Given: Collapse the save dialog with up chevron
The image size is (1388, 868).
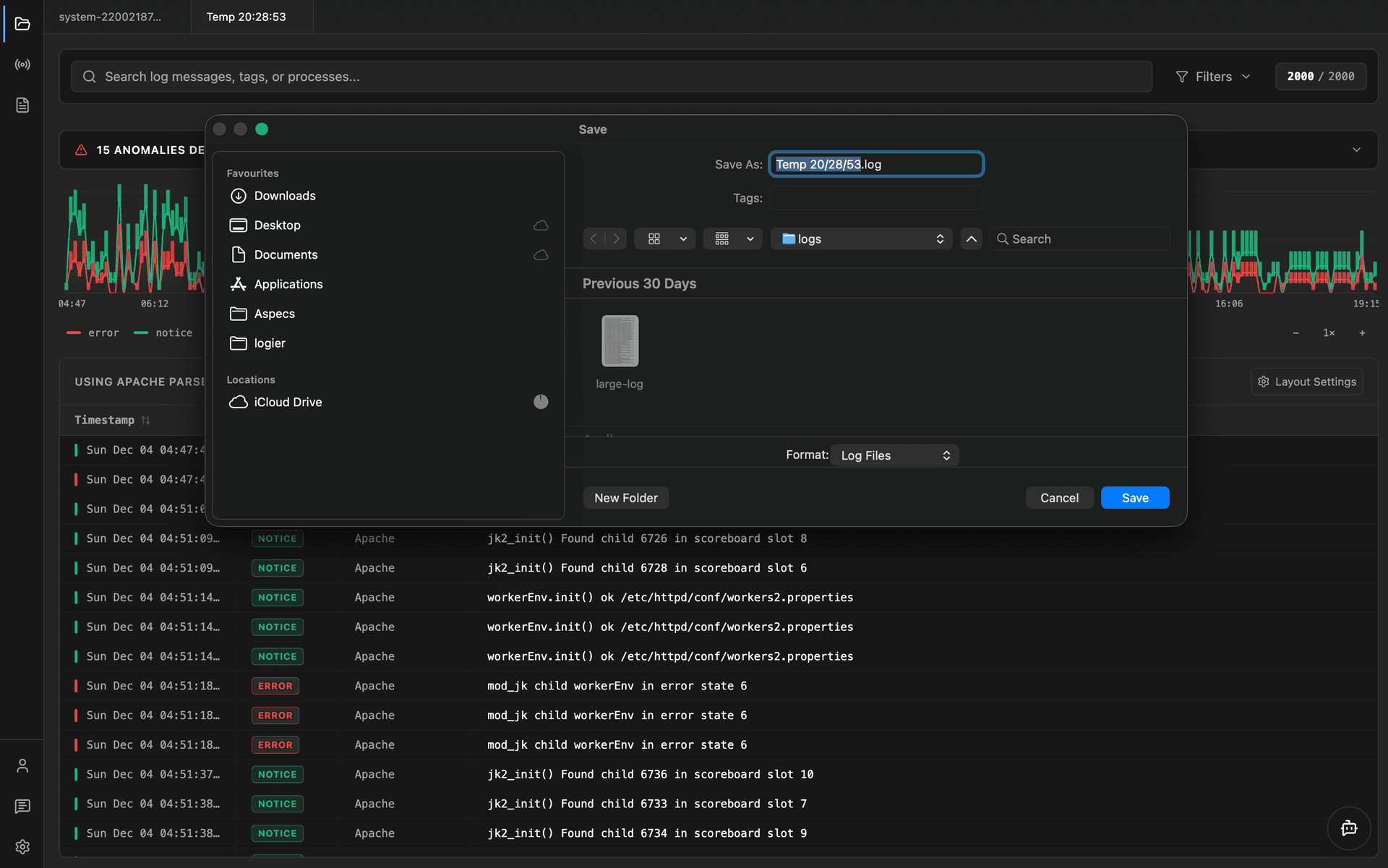Looking at the screenshot, I should (971, 239).
